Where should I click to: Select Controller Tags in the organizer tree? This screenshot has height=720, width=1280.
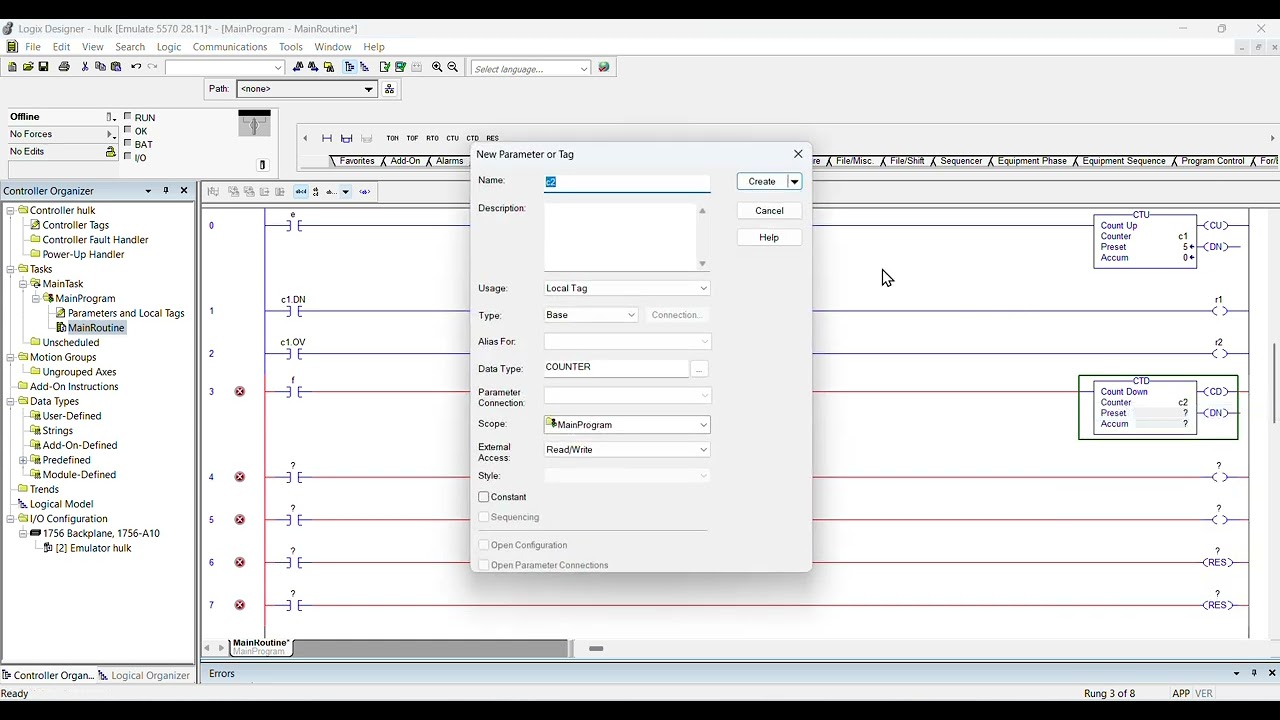(76, 225)
